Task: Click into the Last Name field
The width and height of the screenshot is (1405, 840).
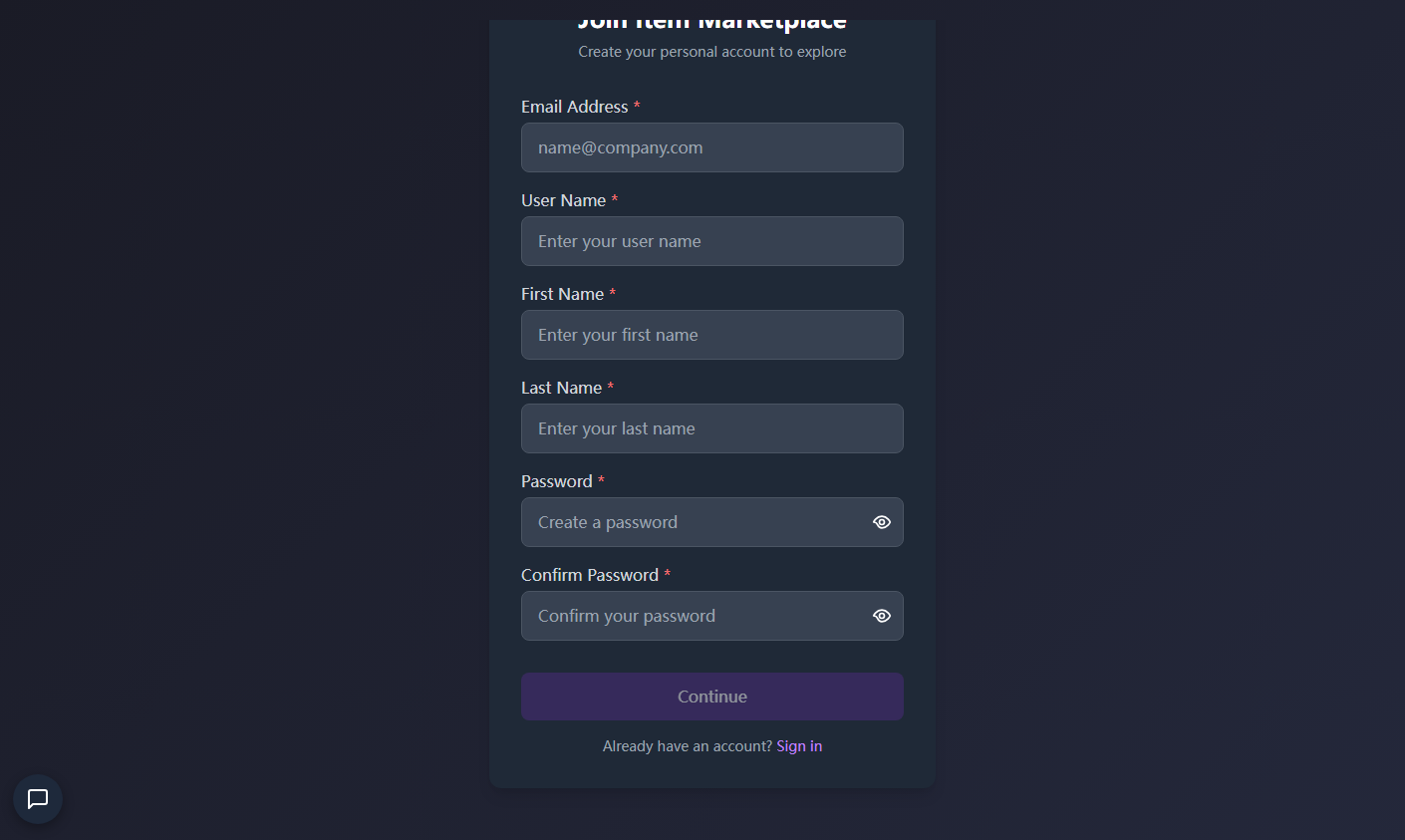Action: 711,428
